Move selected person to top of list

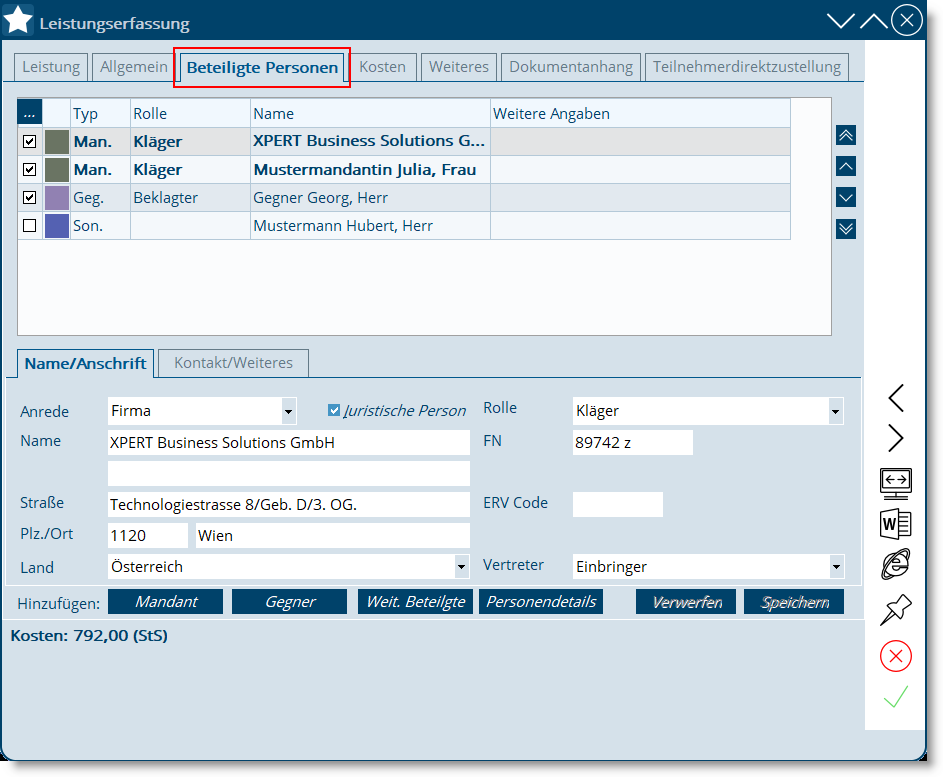tap(846, 135)
